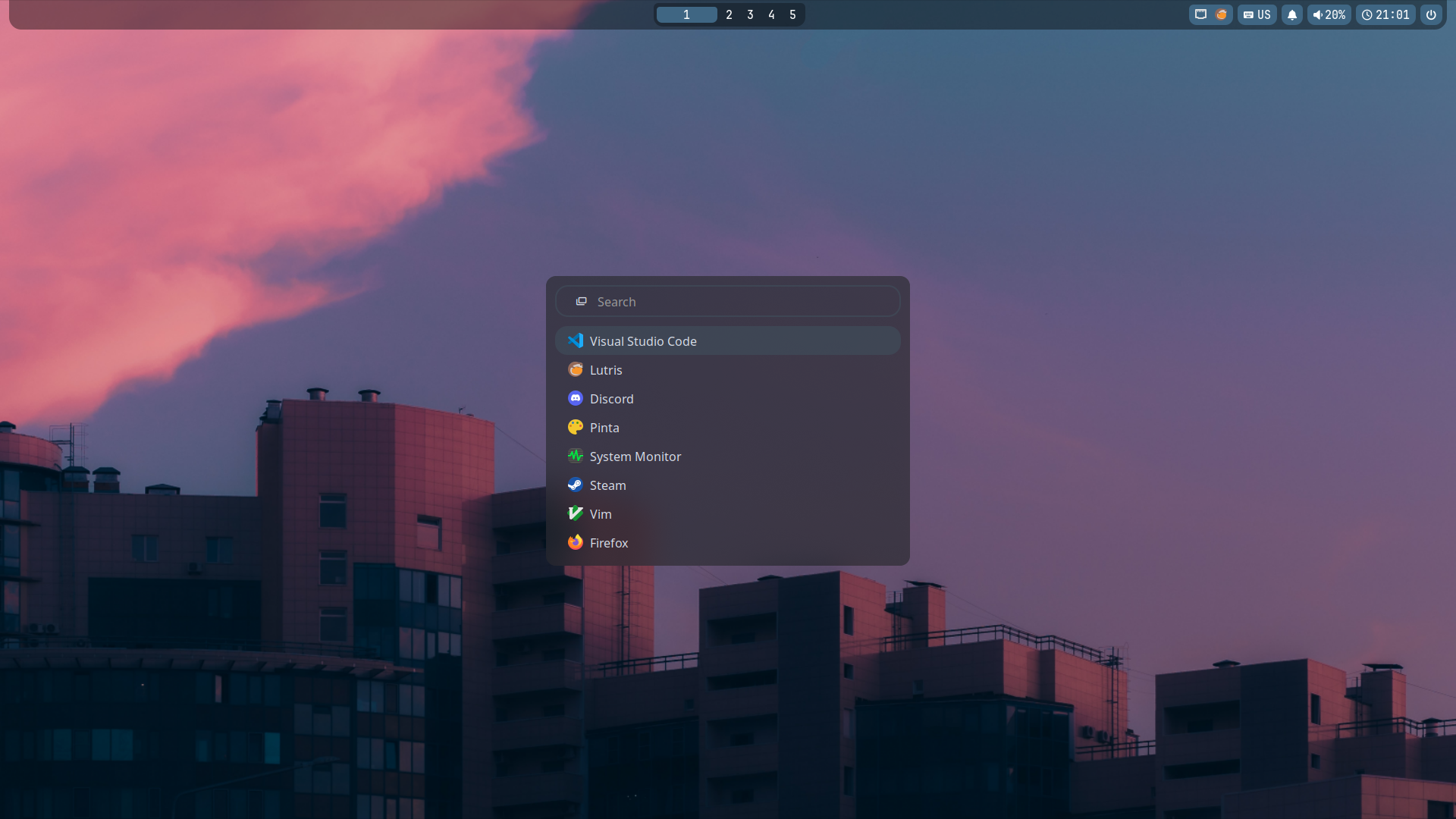The image size is (1456, 819).
Task: Go to workspace 4
Action: coord(771,14)
